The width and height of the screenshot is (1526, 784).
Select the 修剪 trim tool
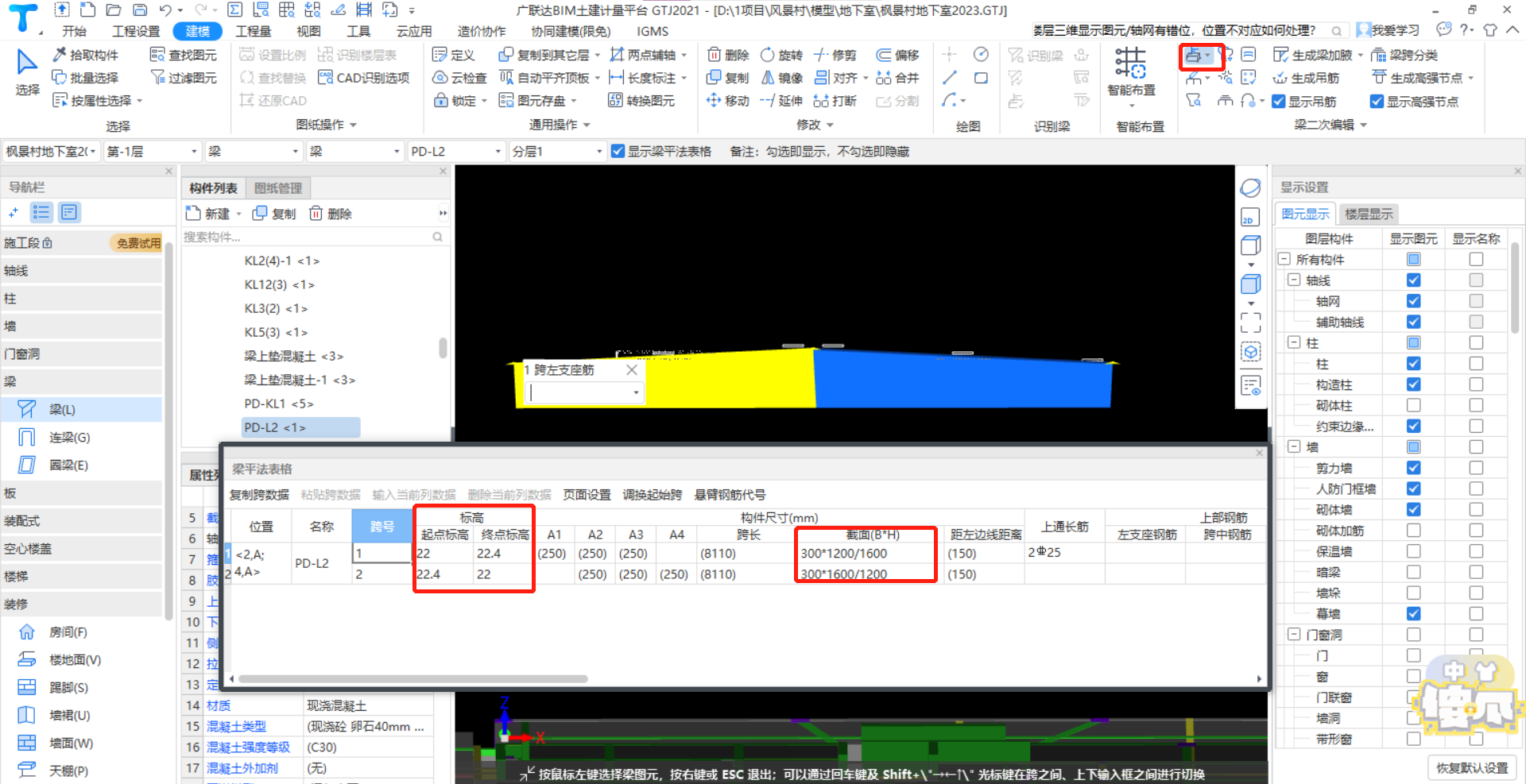tap(835, 55)
